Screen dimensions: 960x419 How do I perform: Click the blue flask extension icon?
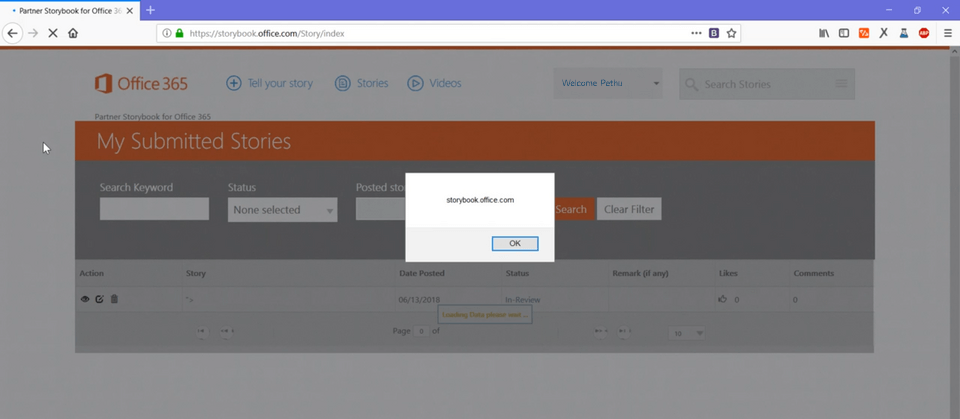[x=904, y=33]
